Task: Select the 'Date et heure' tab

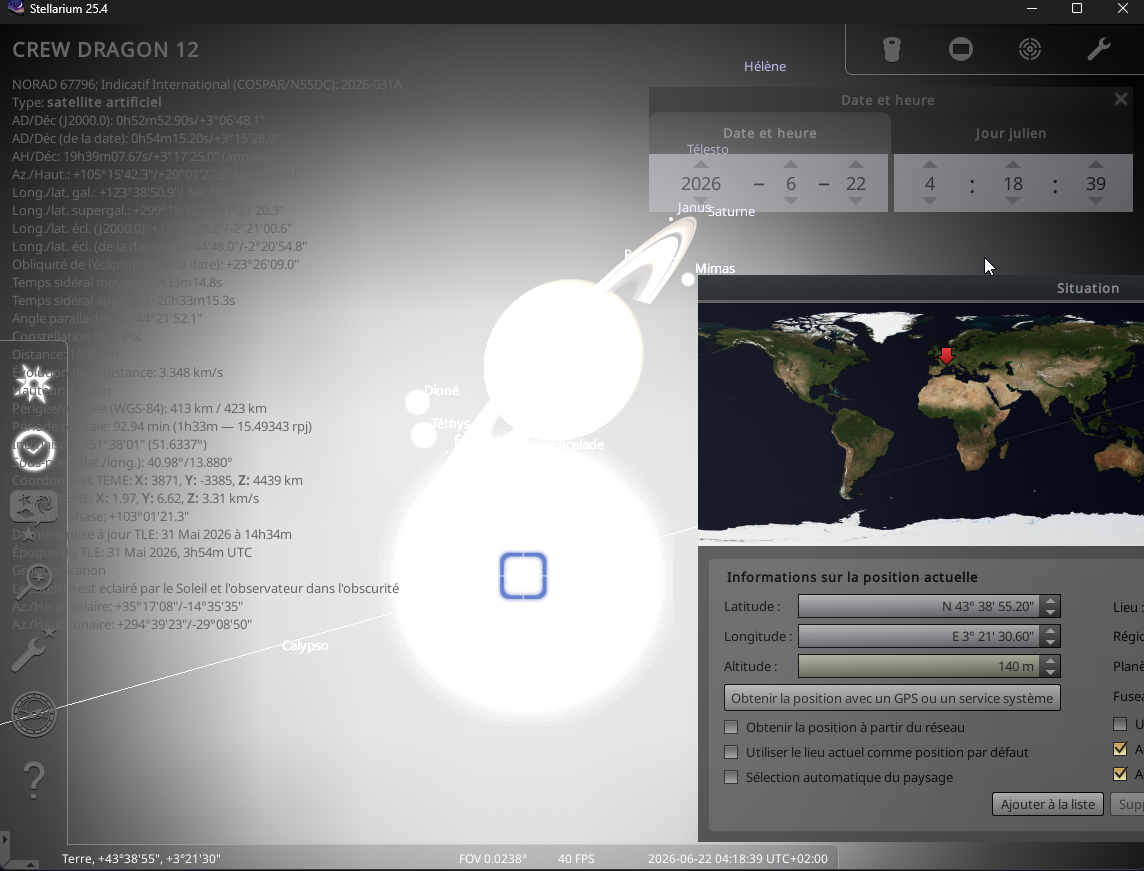Action: (x=770, y=133)
